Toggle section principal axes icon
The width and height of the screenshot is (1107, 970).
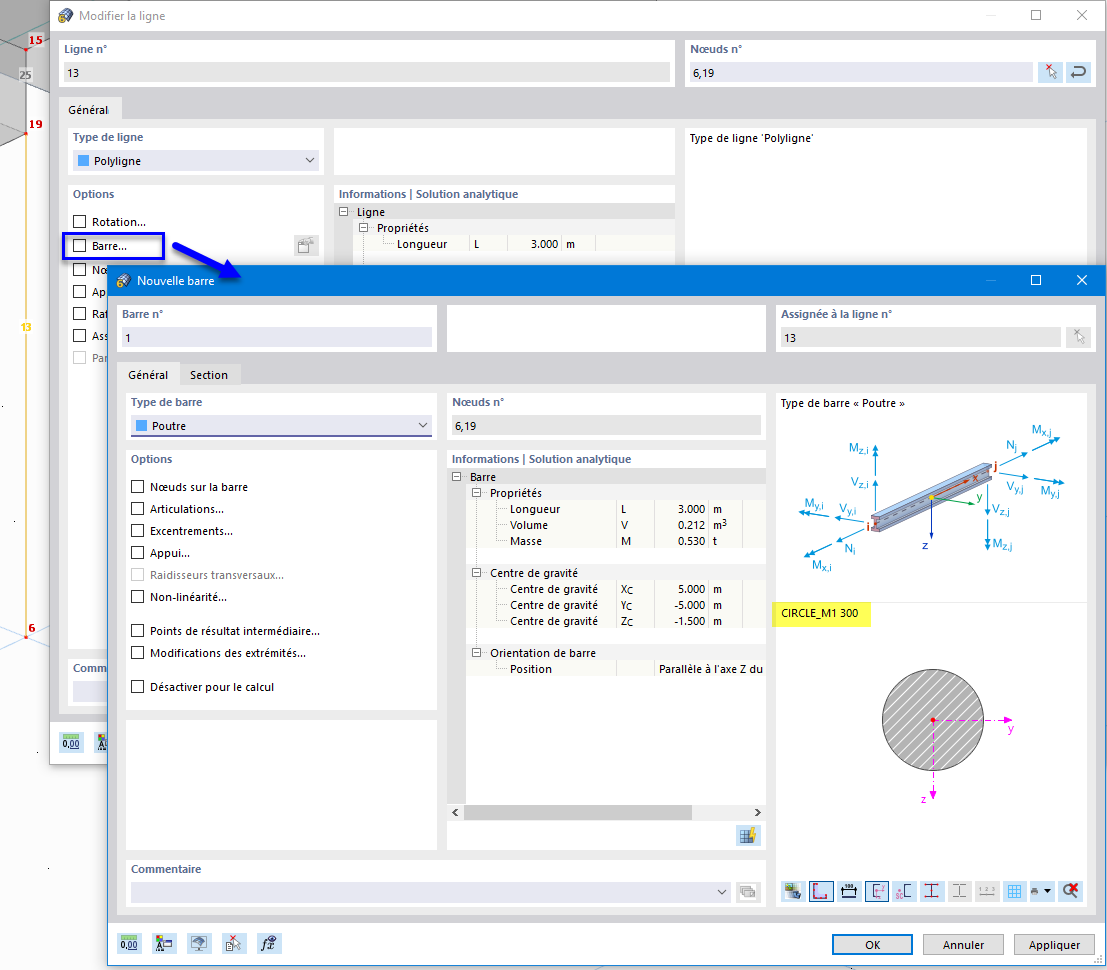(x=876, y=891)
